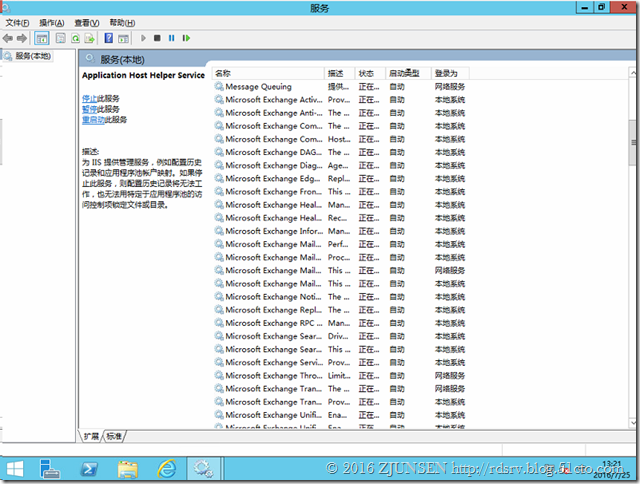640x484 pixels.
Task: Open the Properties toolbar icon
Action: (x=60, y=38)
